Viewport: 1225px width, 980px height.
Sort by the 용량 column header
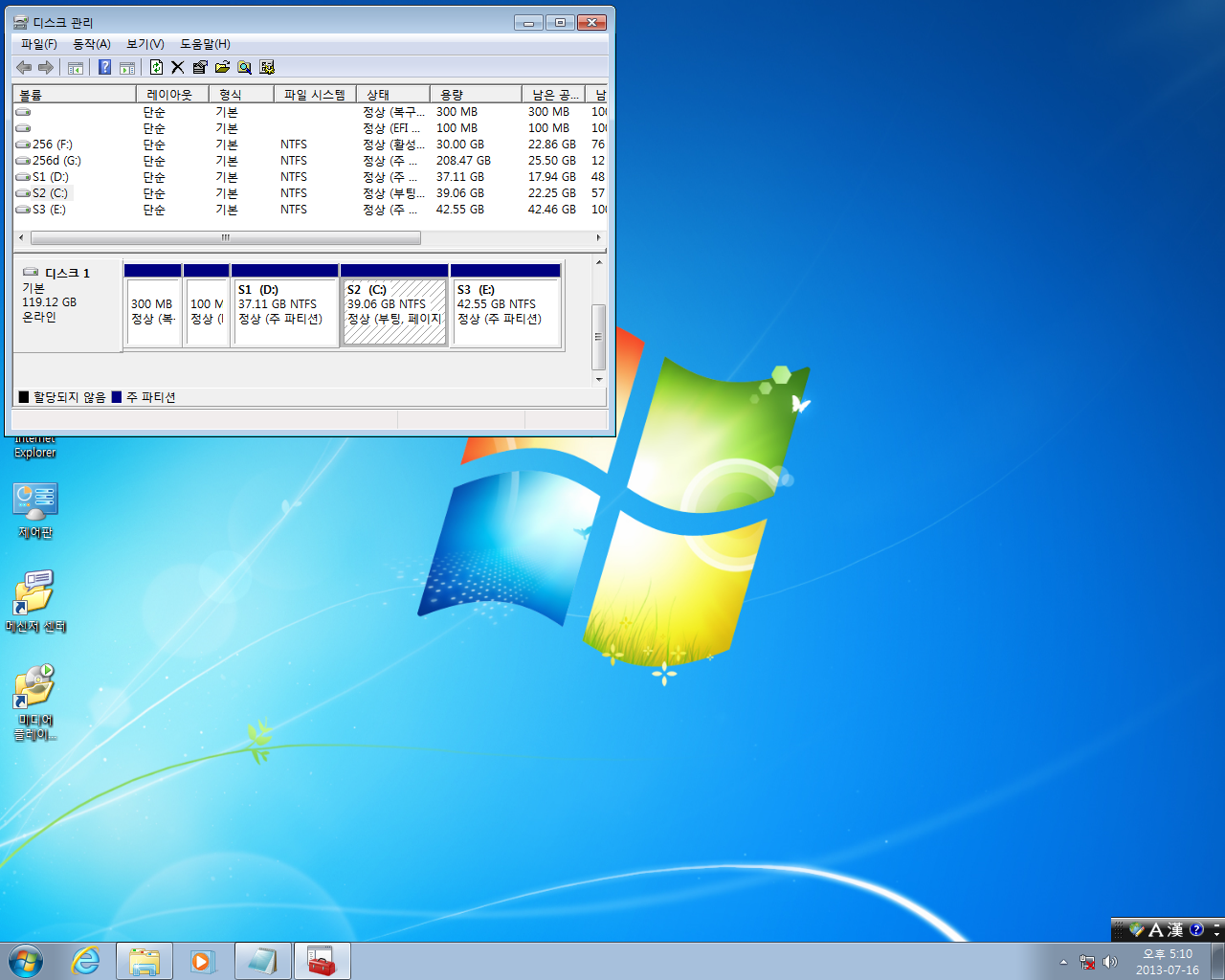[476, 95]
